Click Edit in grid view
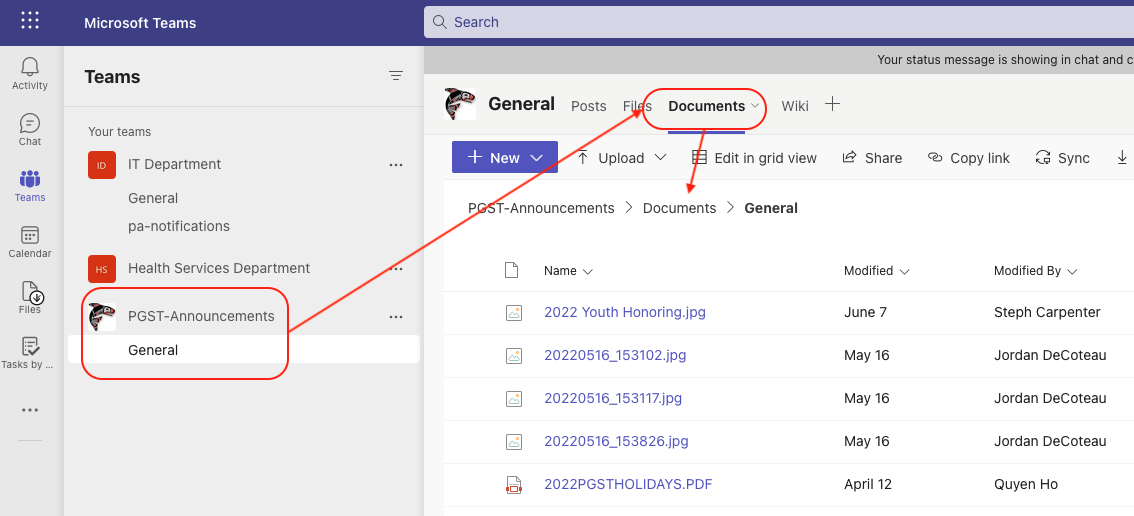The image size is (1134, 516). click(x=754, y=158)
